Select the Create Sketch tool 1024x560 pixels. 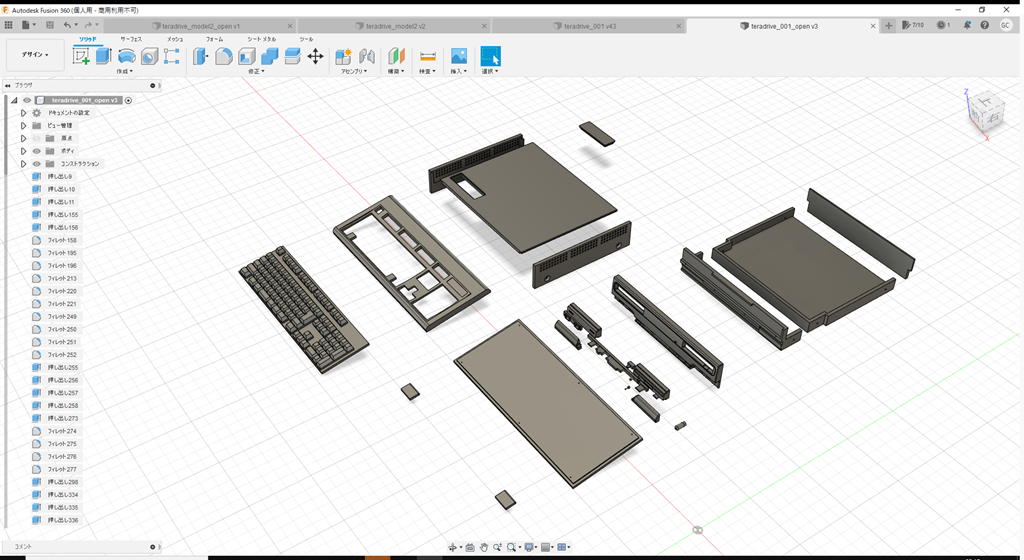pyautogui.click(x=81, y=56)
